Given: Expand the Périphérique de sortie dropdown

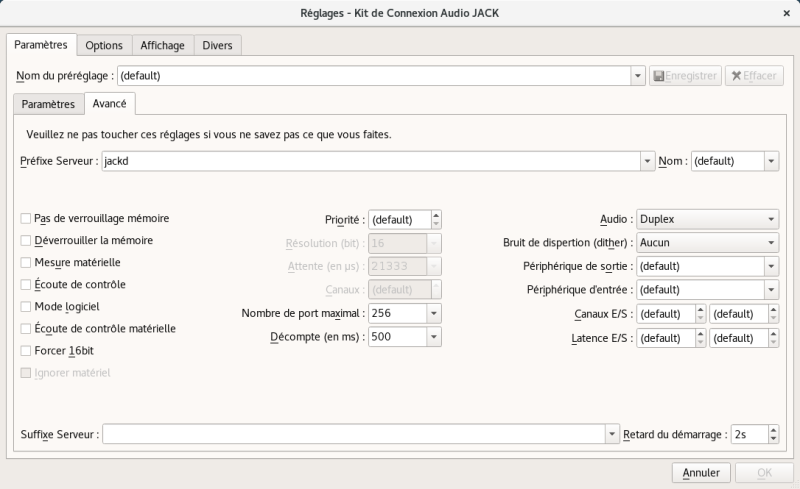Looking at the screenshot, I should point(771,266).
